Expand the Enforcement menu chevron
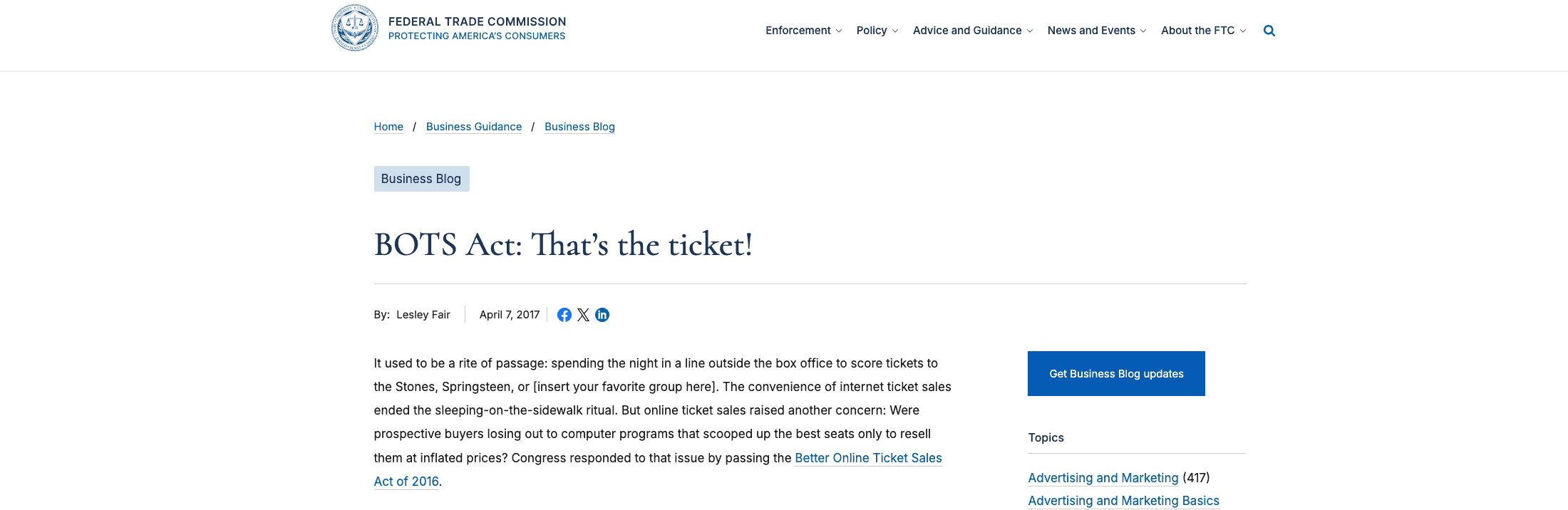Screen dimensions: 1568x510 (839, 31)
